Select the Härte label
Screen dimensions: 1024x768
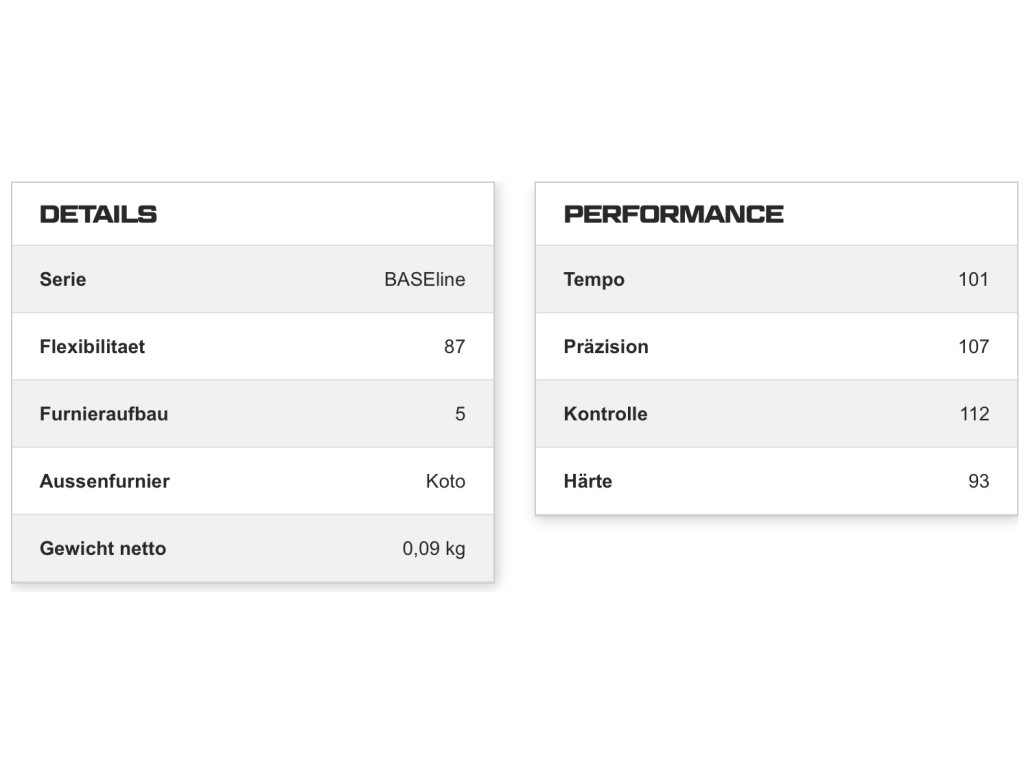588,481
